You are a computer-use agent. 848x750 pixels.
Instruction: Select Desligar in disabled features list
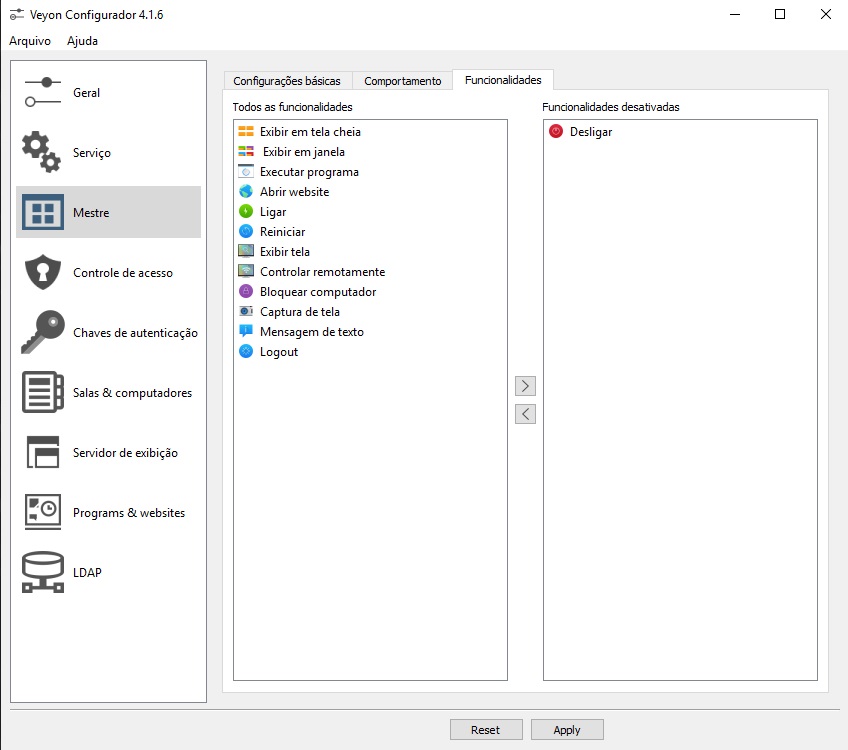[590, 132]
